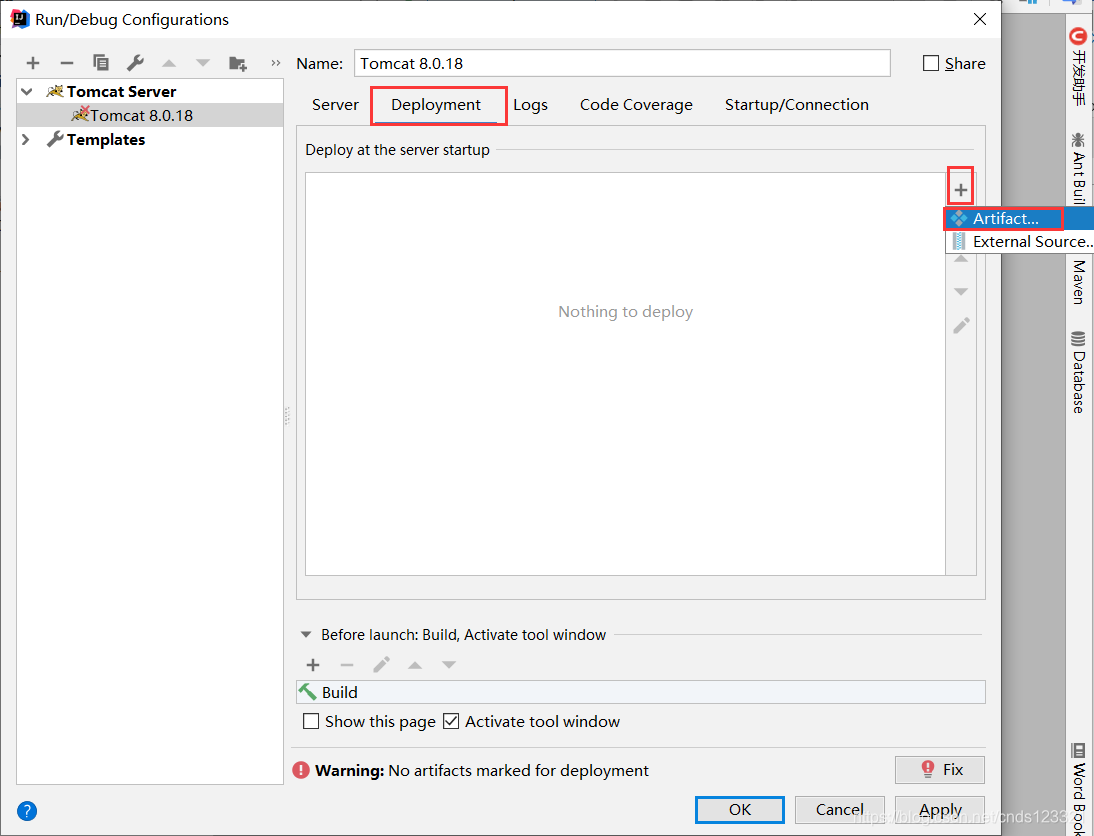The image size is (1094, 836).
Task: Collapse the Before launch section triangle
Action: 306,635
